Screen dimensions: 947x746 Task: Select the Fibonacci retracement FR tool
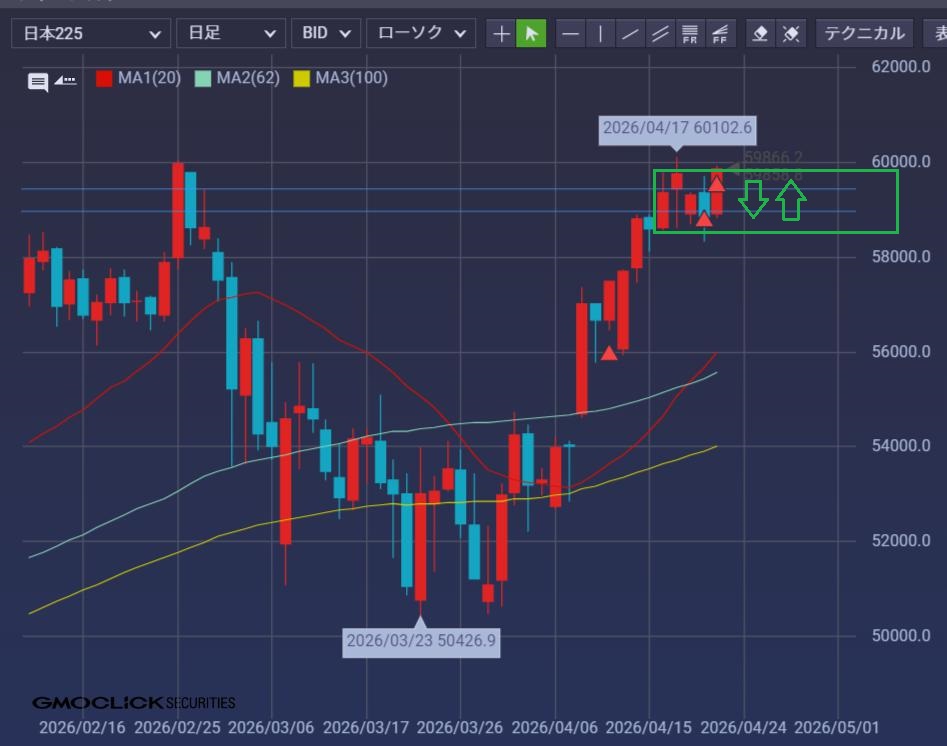click(690, 34)
